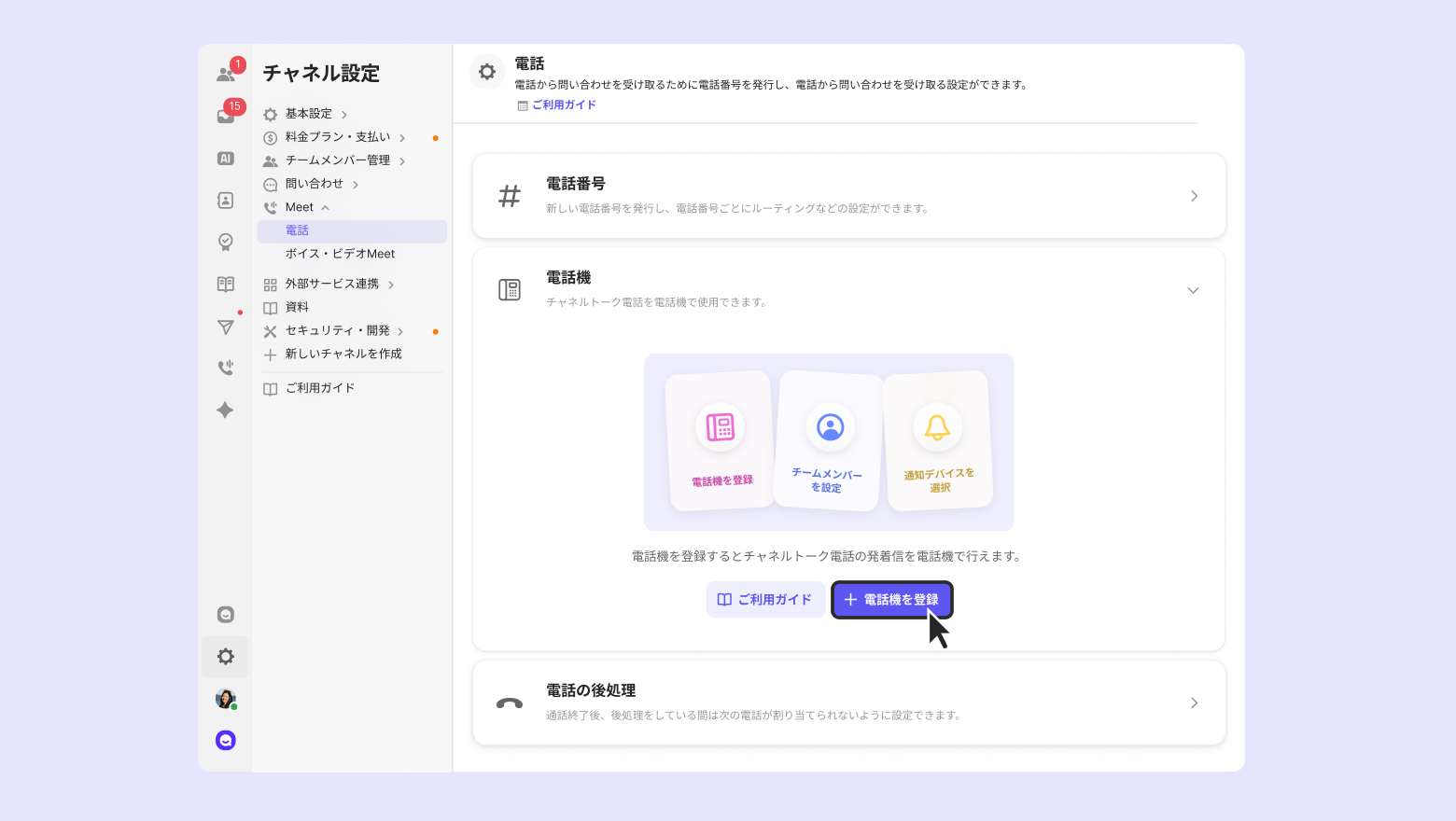
Task: Expand the 問い合わせ section
Action: (x=356, y=185)
